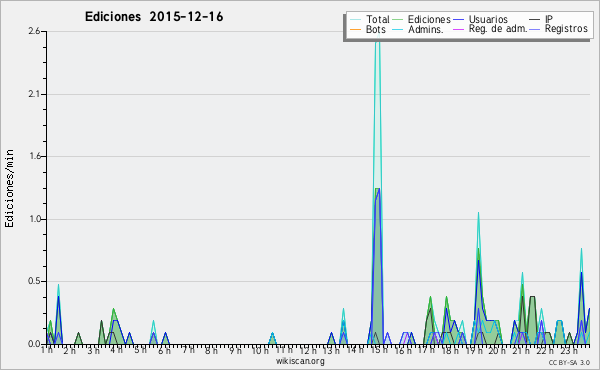Click the y-axis value 1.6

tap(34, 156)
